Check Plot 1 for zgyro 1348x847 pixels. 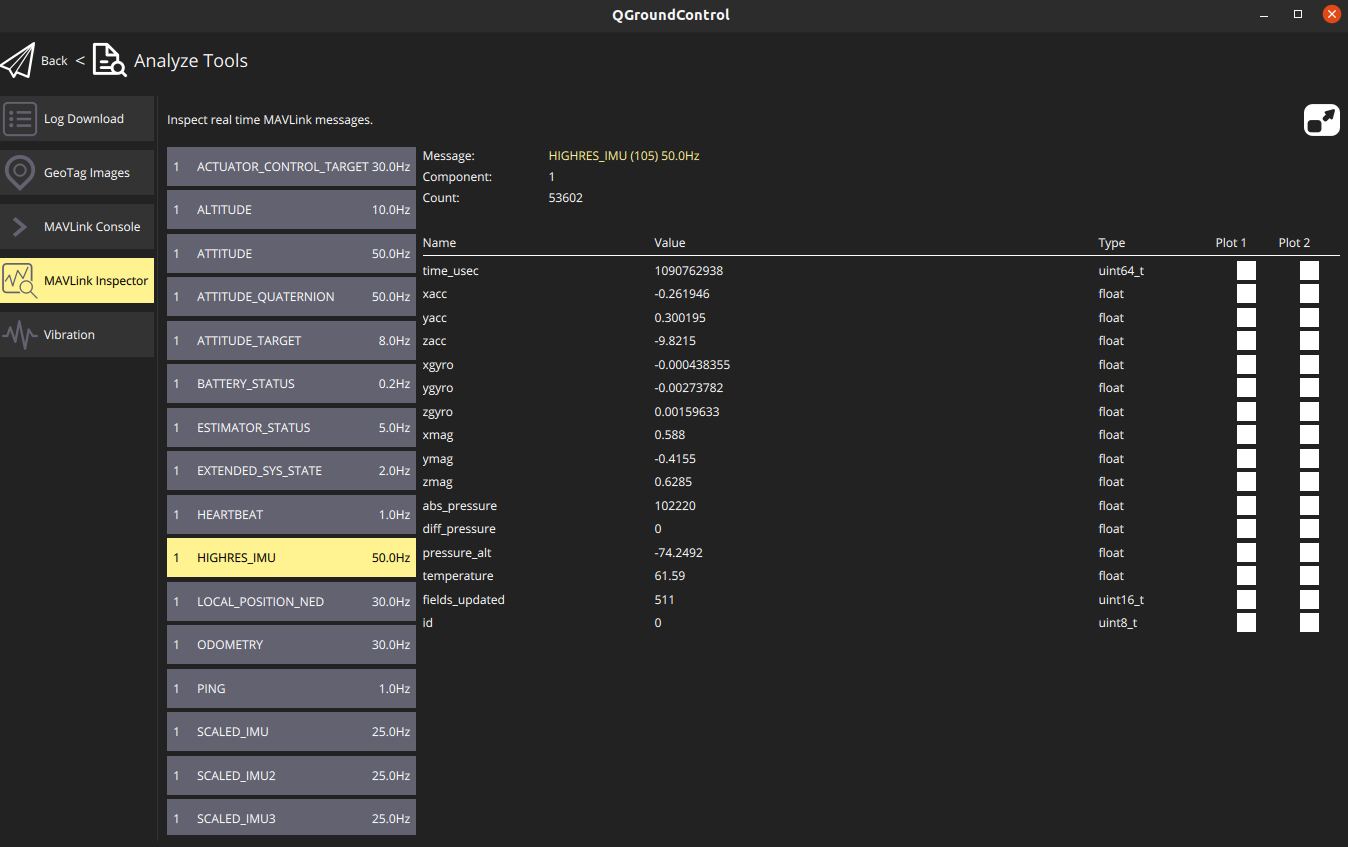click(1246, 411)
